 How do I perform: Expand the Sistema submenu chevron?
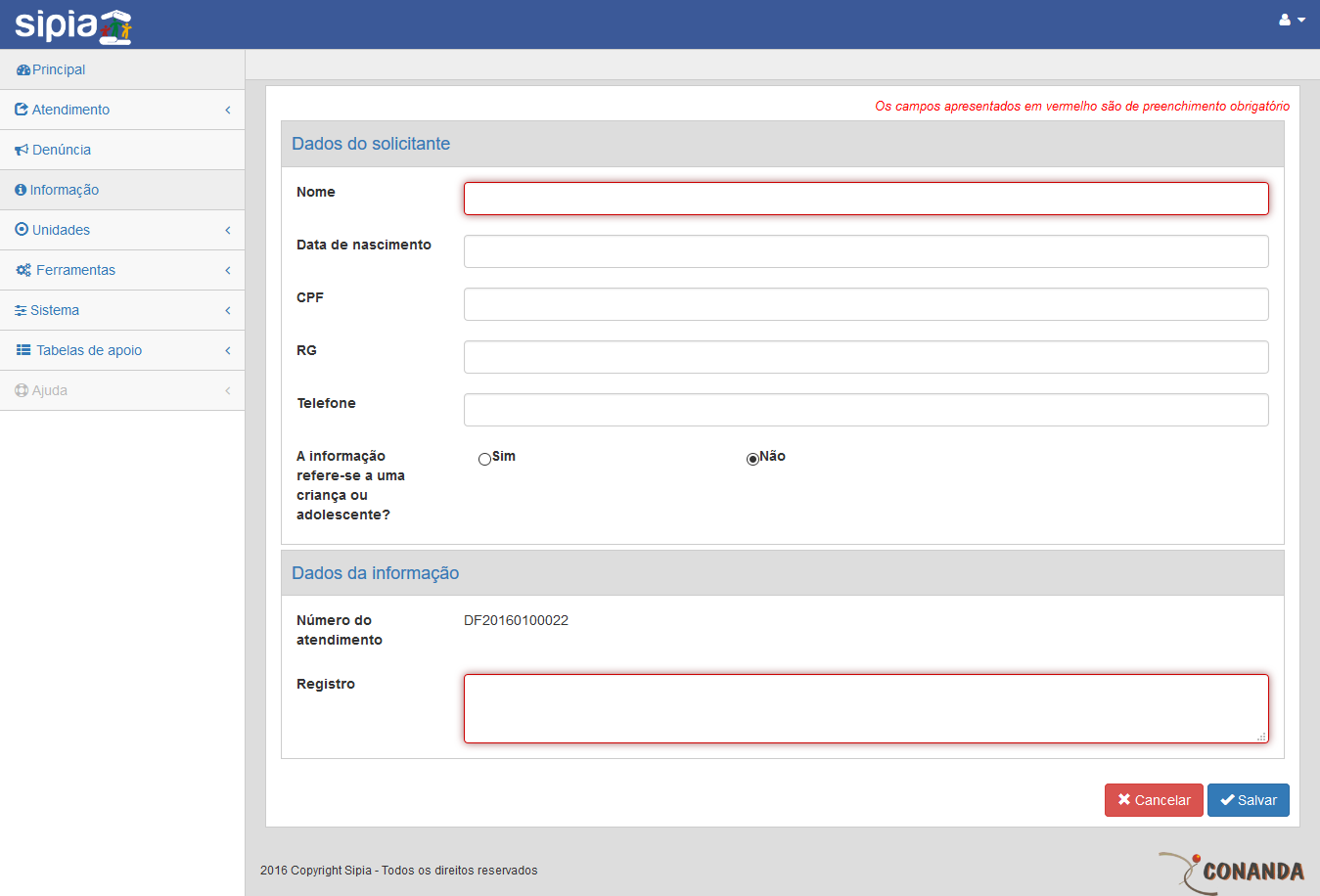(x=228, y=310)
